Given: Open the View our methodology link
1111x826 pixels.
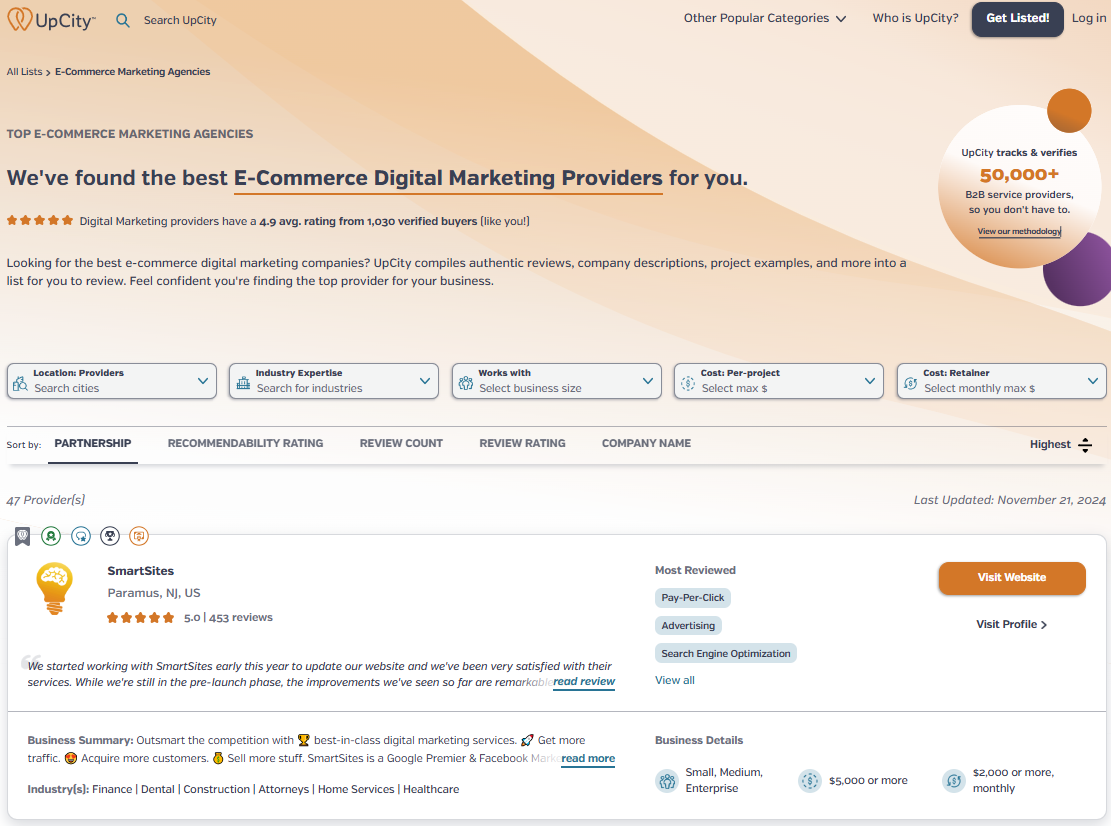Looking at the screenshot, I should 1019,232.
